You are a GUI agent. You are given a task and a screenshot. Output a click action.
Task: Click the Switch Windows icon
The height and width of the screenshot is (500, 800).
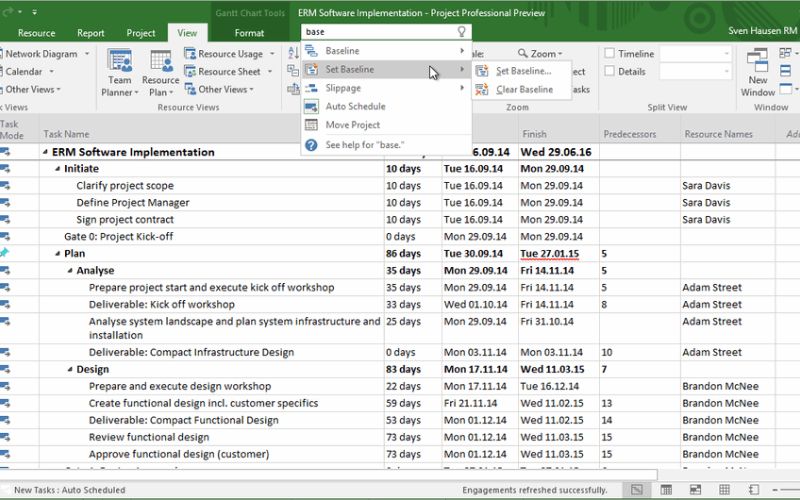(x=785, y=53)
